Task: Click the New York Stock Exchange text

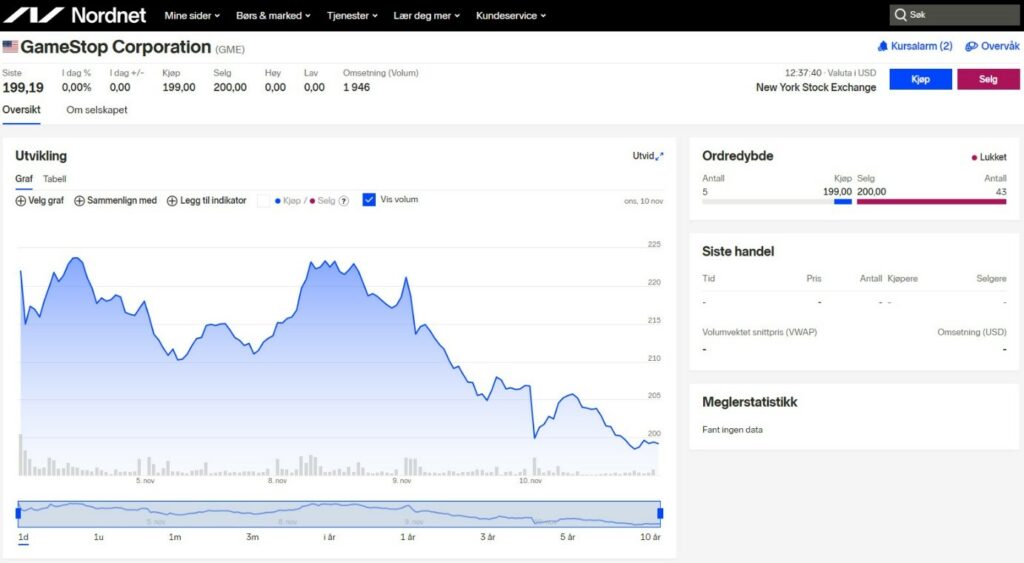Action: click(816, 88)
